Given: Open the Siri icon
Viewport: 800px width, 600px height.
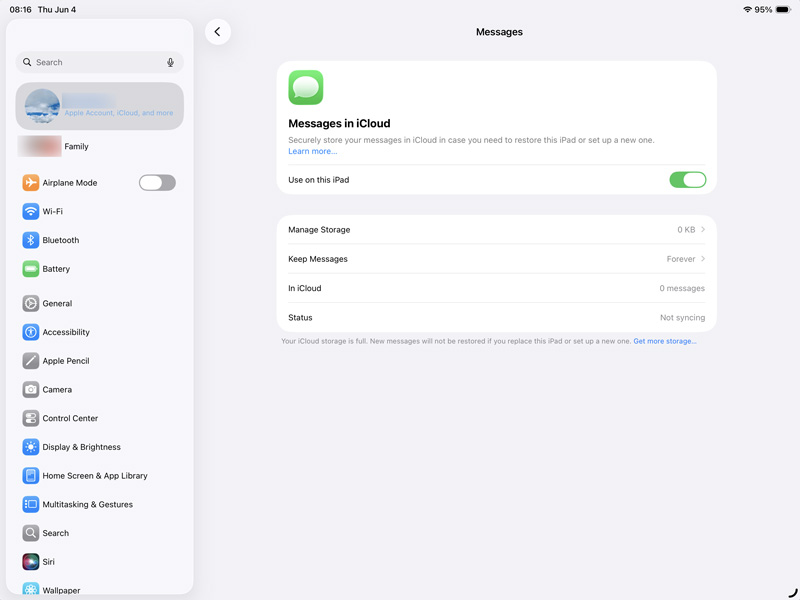Looking at the screenshot, I should tap(31, 562).
